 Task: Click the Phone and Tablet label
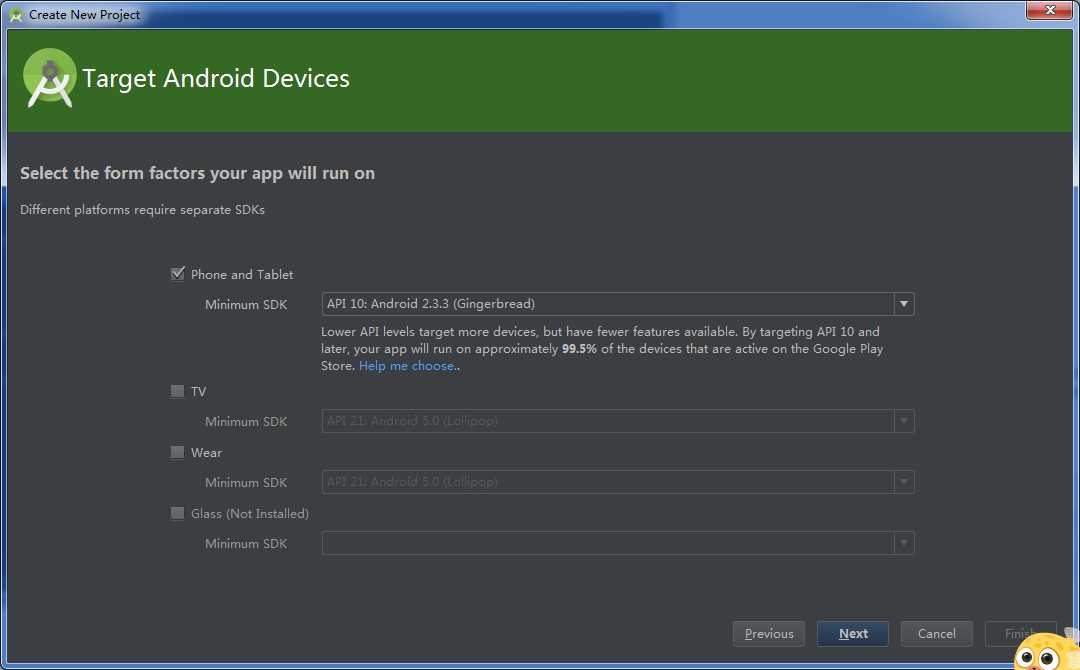(242, 275)
